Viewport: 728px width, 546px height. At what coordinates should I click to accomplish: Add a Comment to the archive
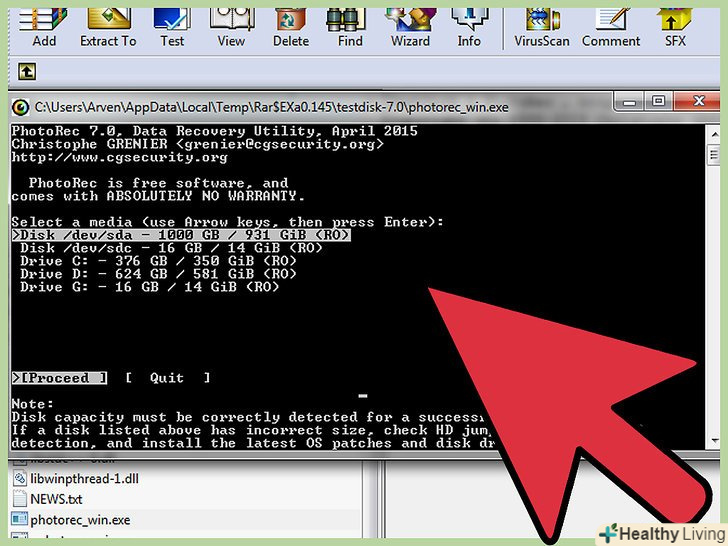(x=611, y=28)
